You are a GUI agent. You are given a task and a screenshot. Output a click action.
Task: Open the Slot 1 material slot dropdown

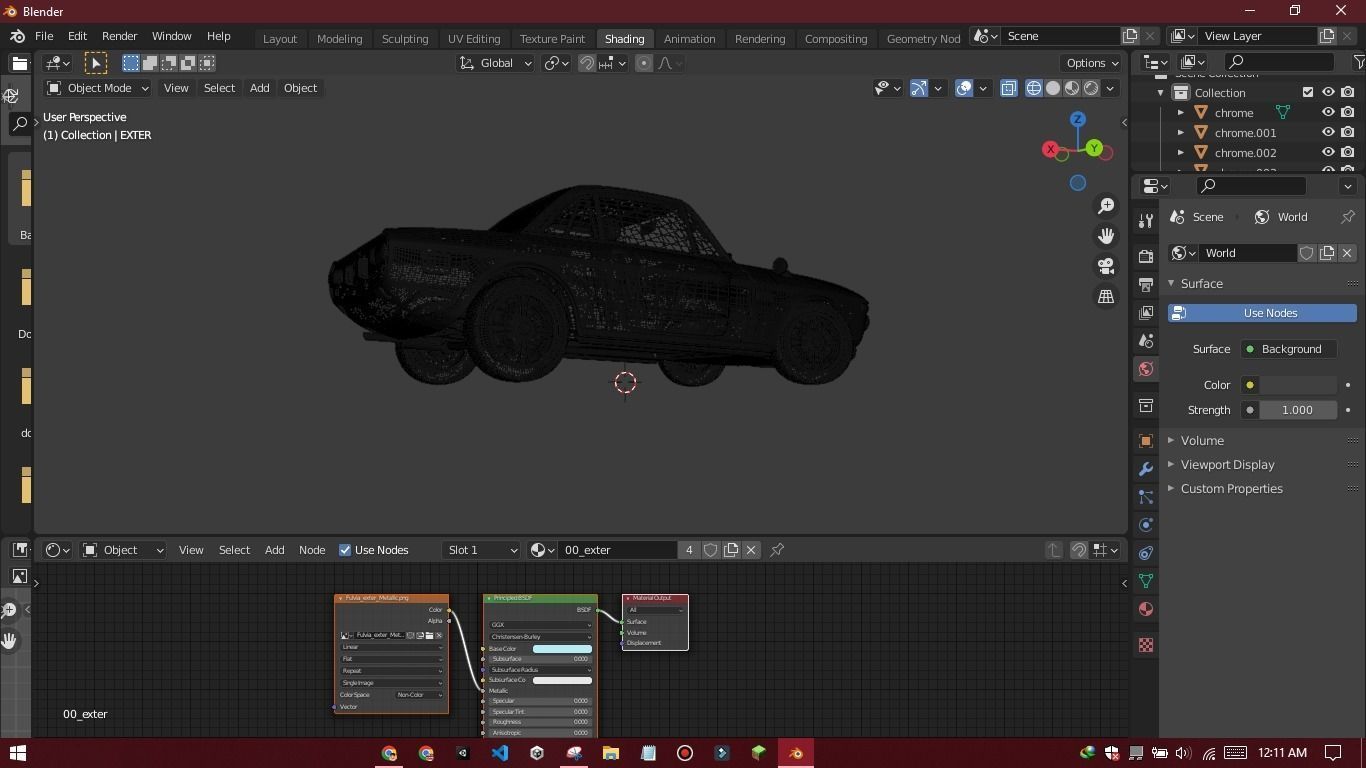(481, 550)
